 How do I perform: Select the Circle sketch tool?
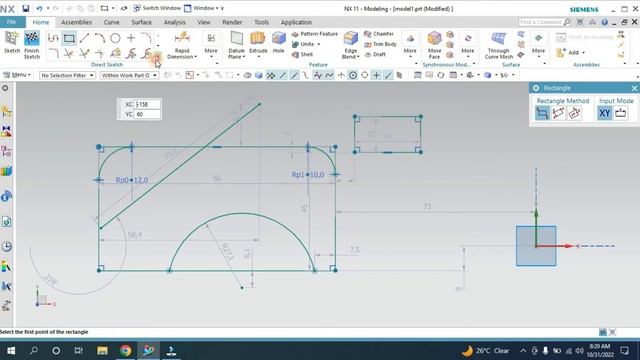[x=116, y=38]
